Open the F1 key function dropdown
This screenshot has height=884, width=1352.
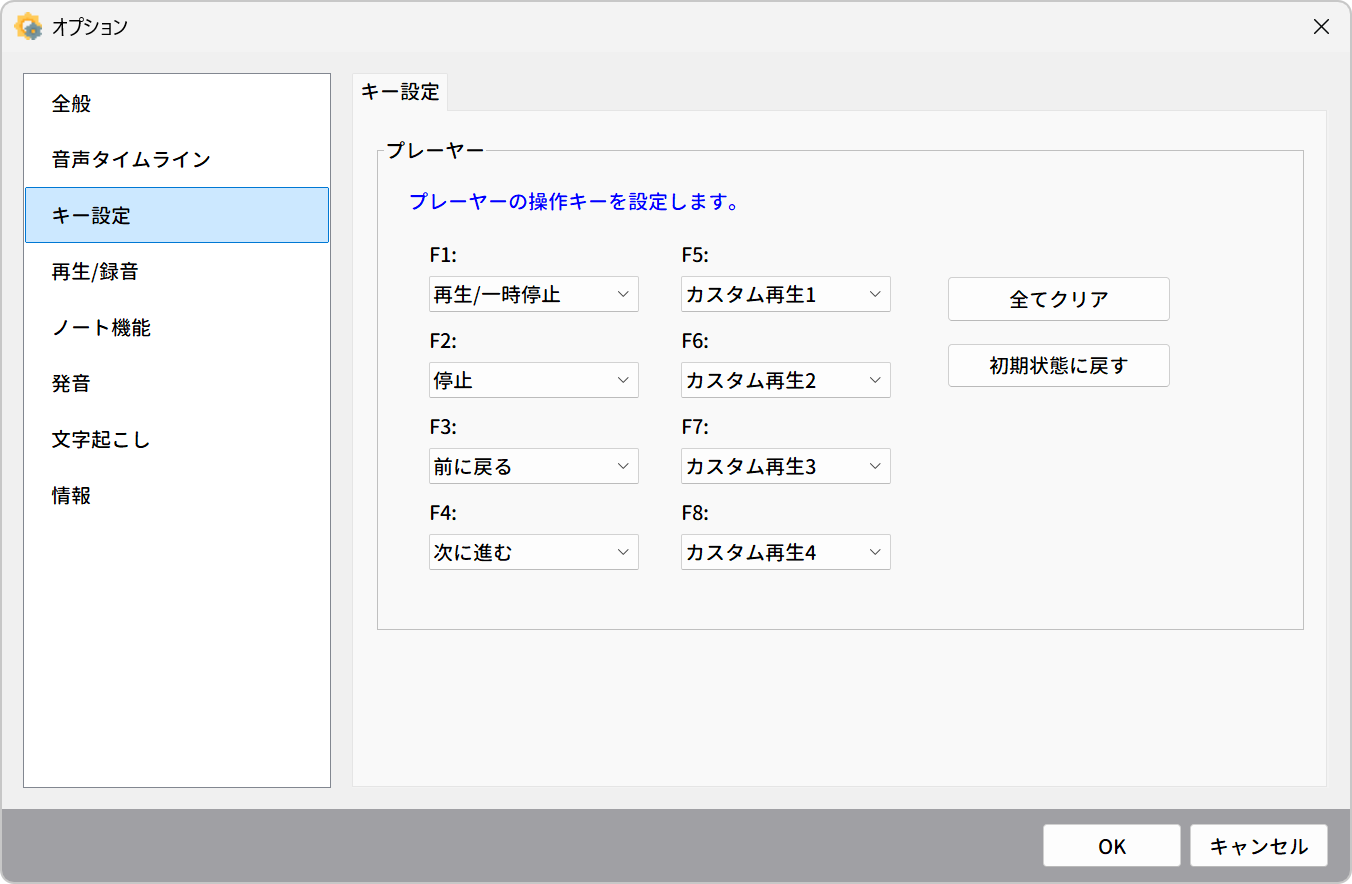point(534,295)
